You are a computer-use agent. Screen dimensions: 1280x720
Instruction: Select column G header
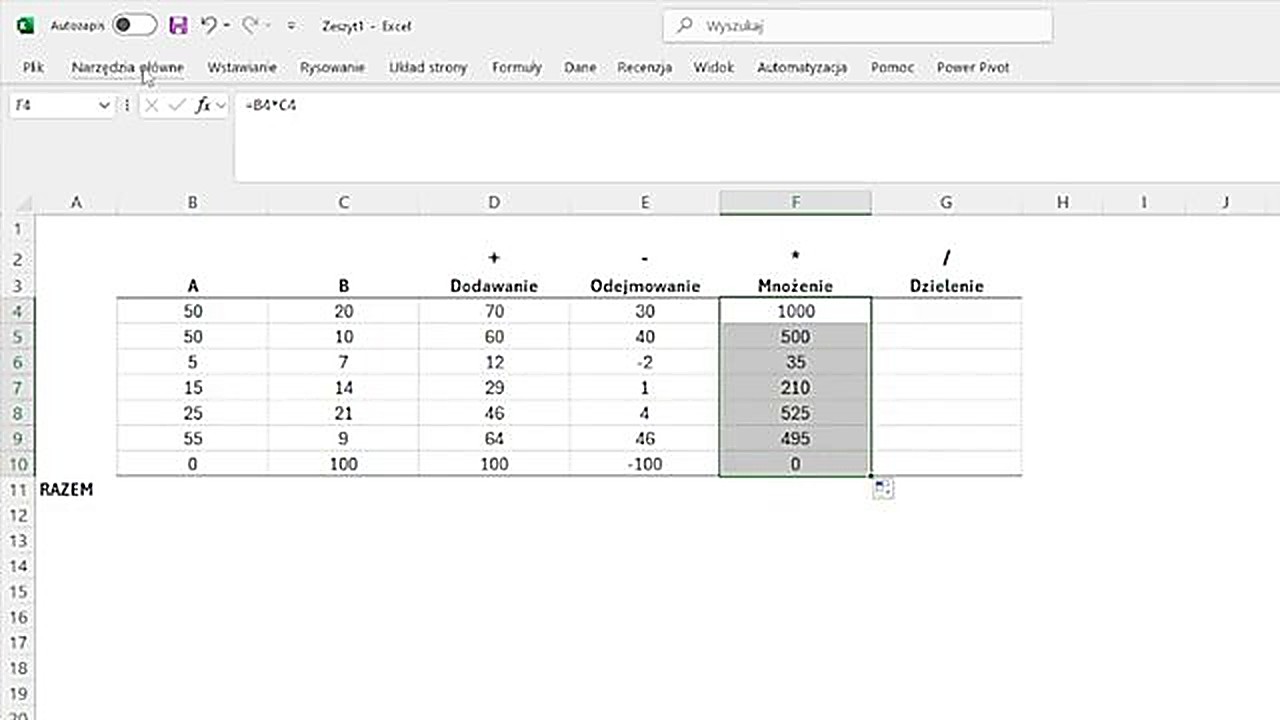coord(946,203)
